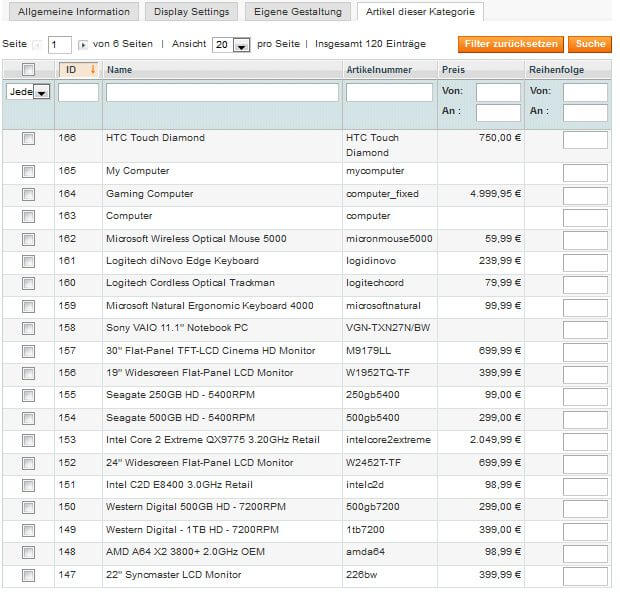Click the Artikelnummer filter input field

point(389,92)
